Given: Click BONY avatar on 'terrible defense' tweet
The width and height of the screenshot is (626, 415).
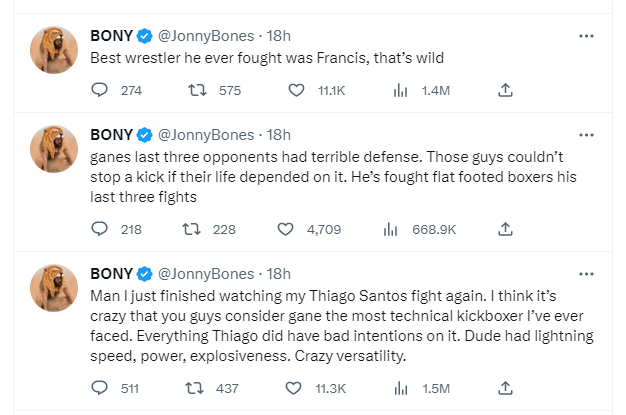Looking at the screenshot, I should (x=54, y=148).
